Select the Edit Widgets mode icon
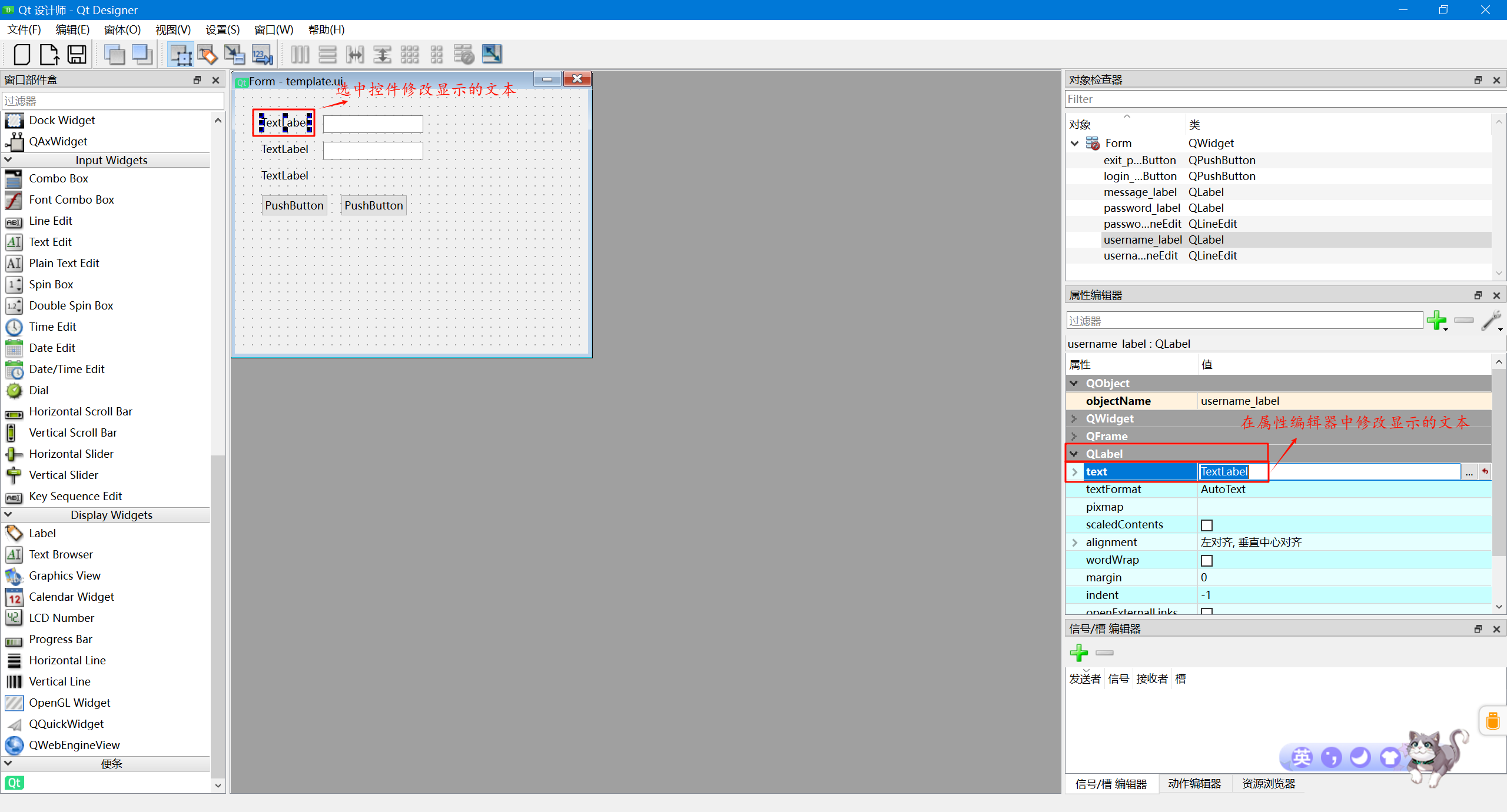 point(181,55)
